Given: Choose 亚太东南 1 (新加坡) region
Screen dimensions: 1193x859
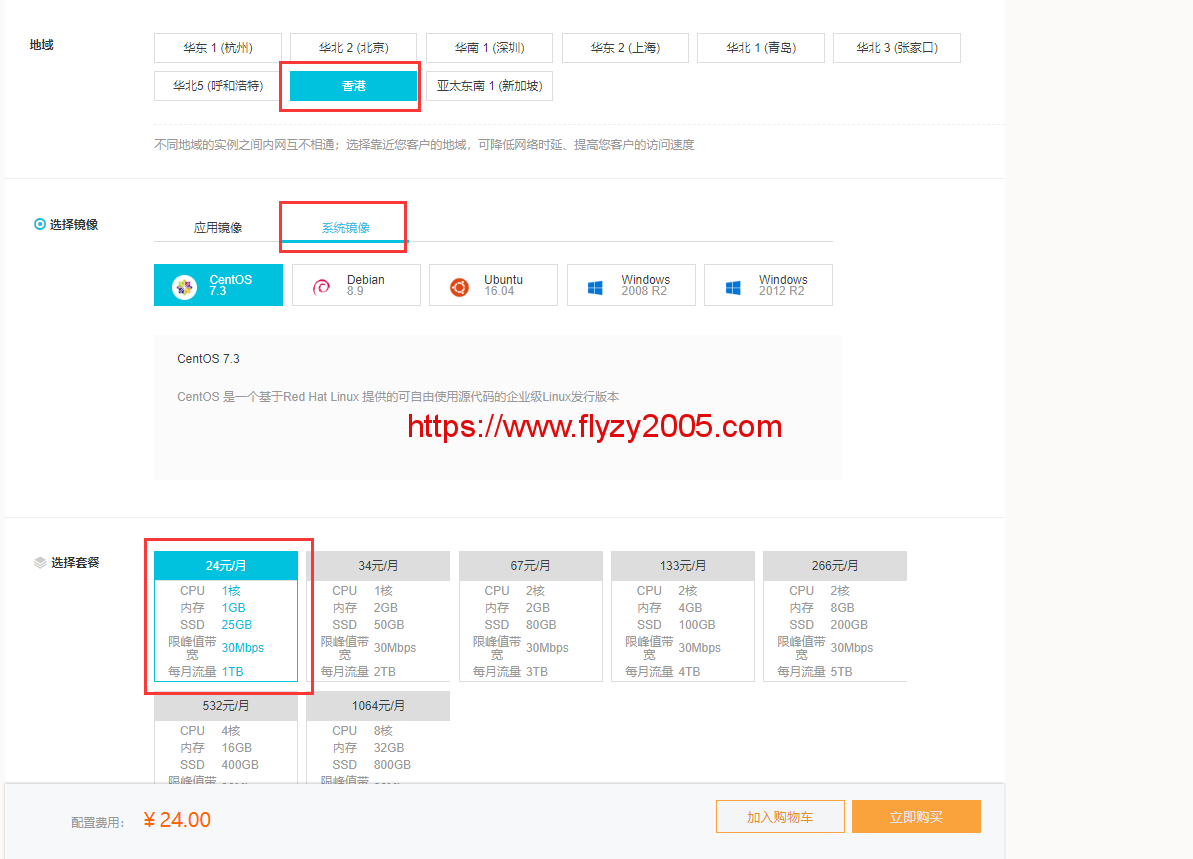Looking at the screenshot, I should (489, 86).
